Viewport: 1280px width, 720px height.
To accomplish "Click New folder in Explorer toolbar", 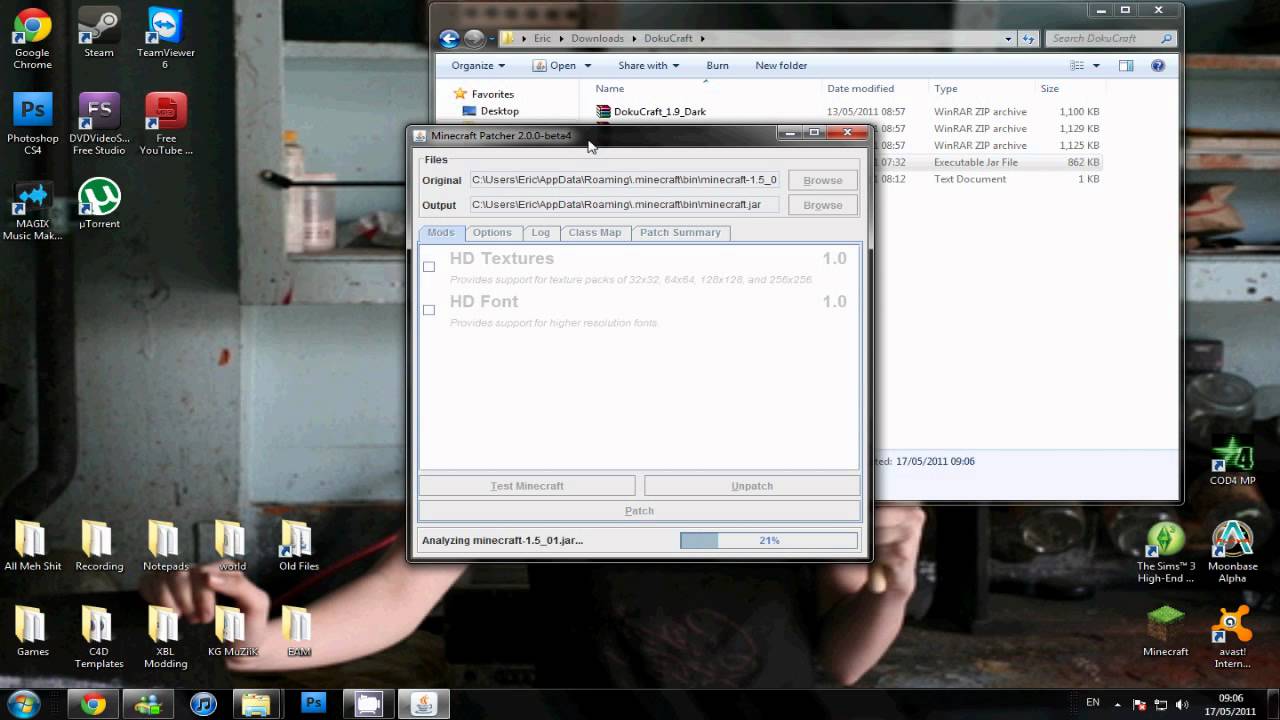I will coord(781,65).
